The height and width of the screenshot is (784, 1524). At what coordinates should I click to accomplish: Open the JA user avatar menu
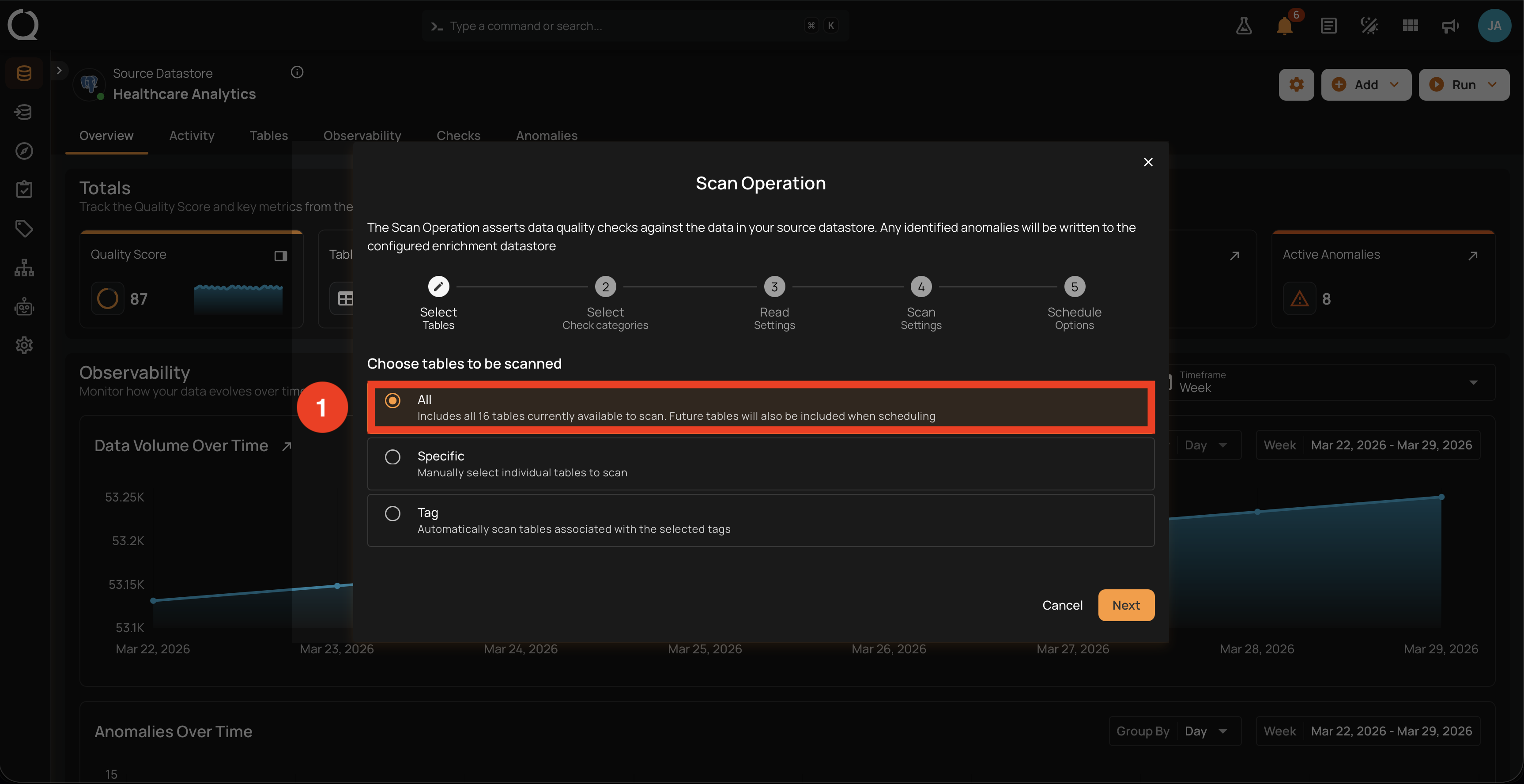(x=1494, y=26)
